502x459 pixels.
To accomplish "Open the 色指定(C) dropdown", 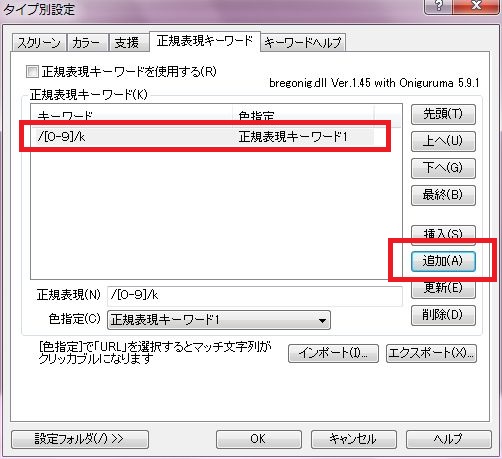I will point(219,320).
